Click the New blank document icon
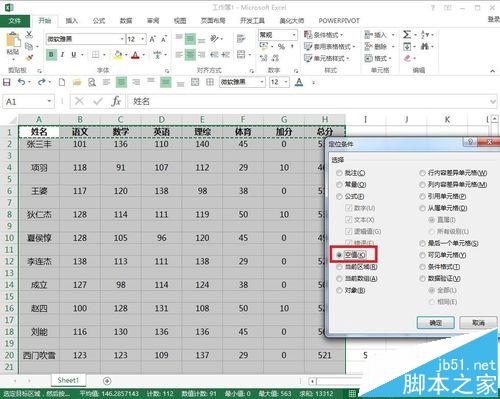Screen dimensions: 500x399 [62, 82]
